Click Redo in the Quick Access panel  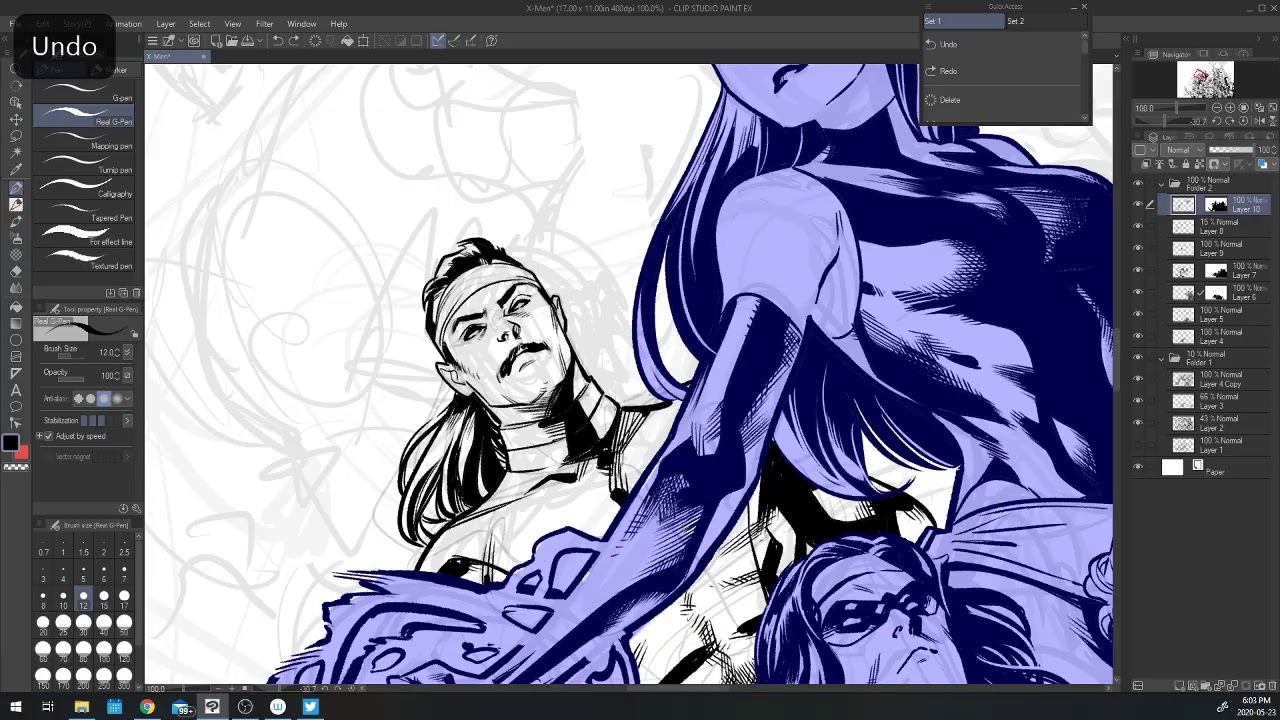coord(1001,71)
